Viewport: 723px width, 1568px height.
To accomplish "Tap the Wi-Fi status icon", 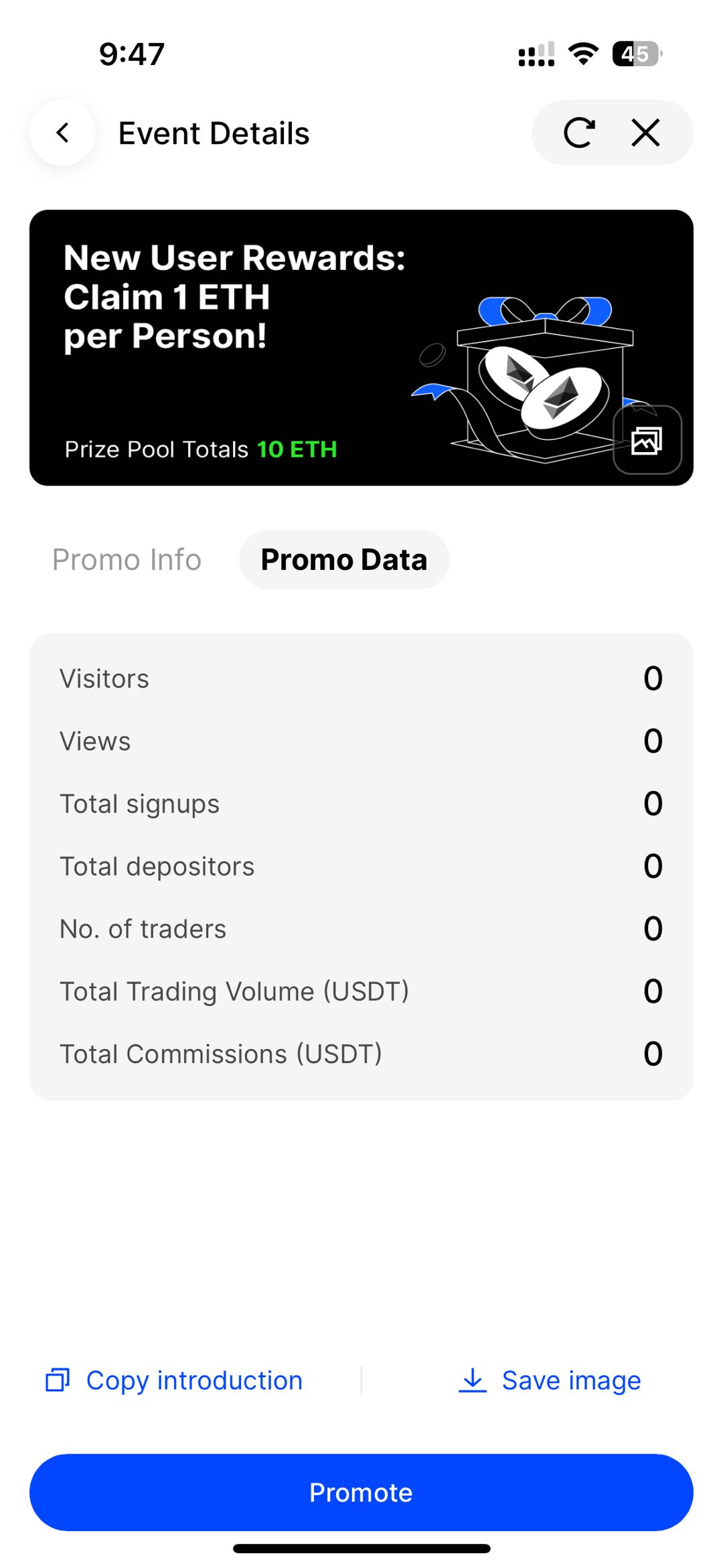I will point(583,54).
